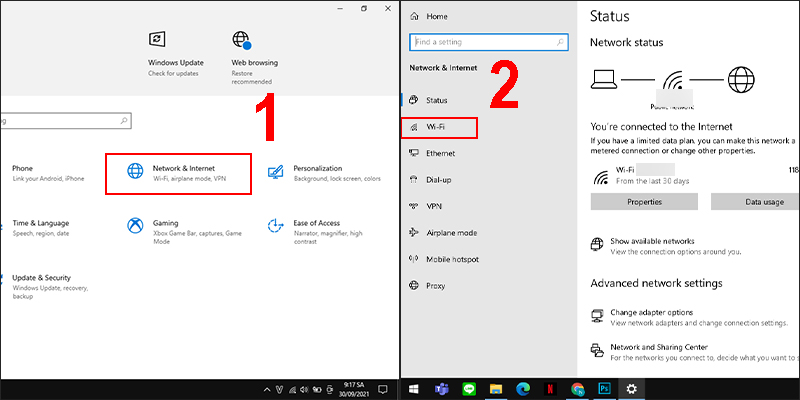Expand hidden system tray icons chevron
This screenshot has height=400, width=800.
pyautogui.click(x=267, y=388)
